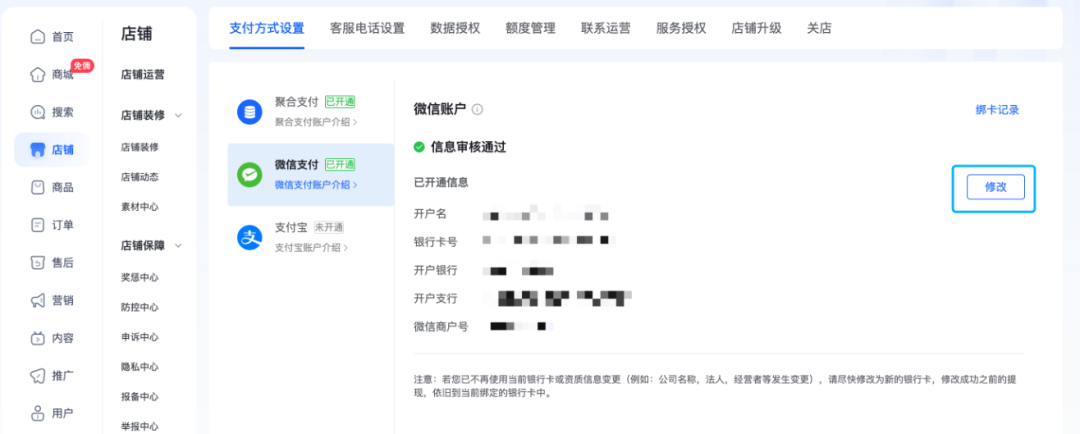Image resolution: width=1080 pixels, height=434 pixels.
Task: Open 奖惩中心 in the submenu
Action: tap(140, 277)
